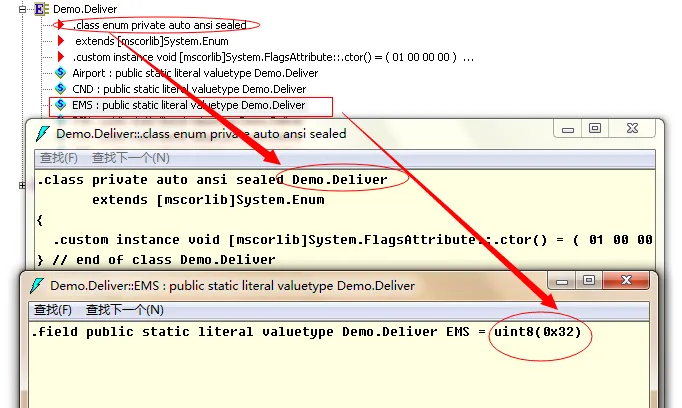Image resolution: width=682 pixels, height=408 pixels.
Task: Select '.class enum private auto ansi sealed' row
Action: click(160, 25)
